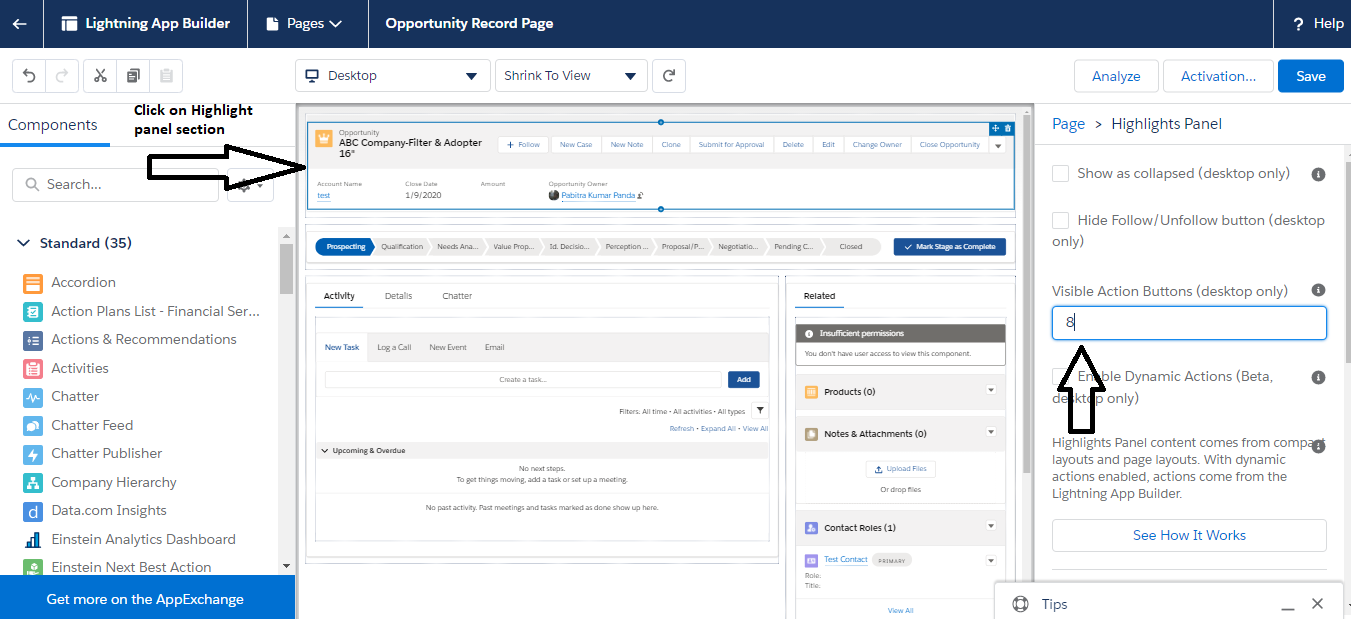Click the Save button
1351x619 pixels.
(x=1310, y=75)
